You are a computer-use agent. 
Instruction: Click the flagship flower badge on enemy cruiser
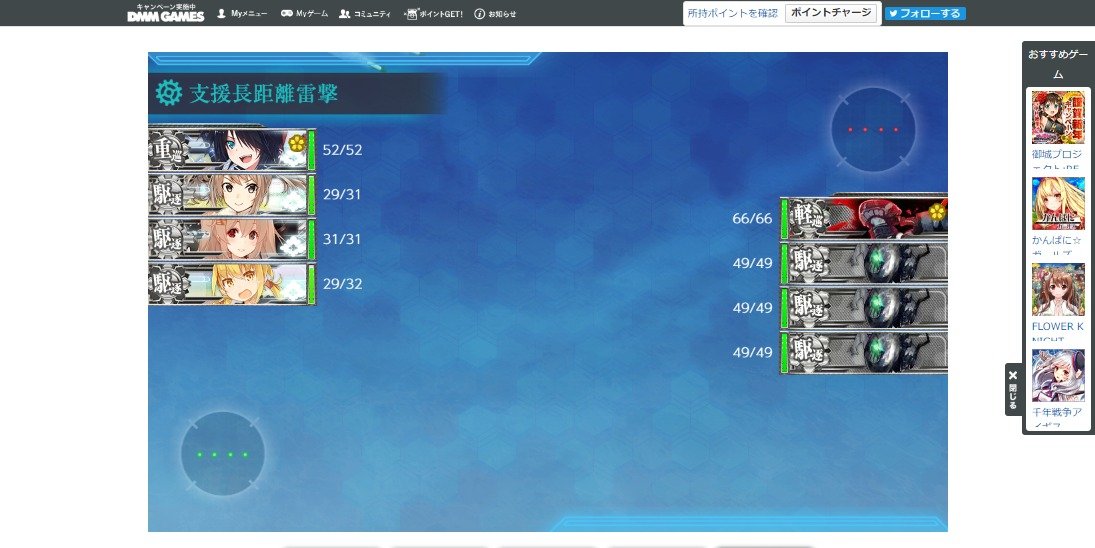coord(937,212)
